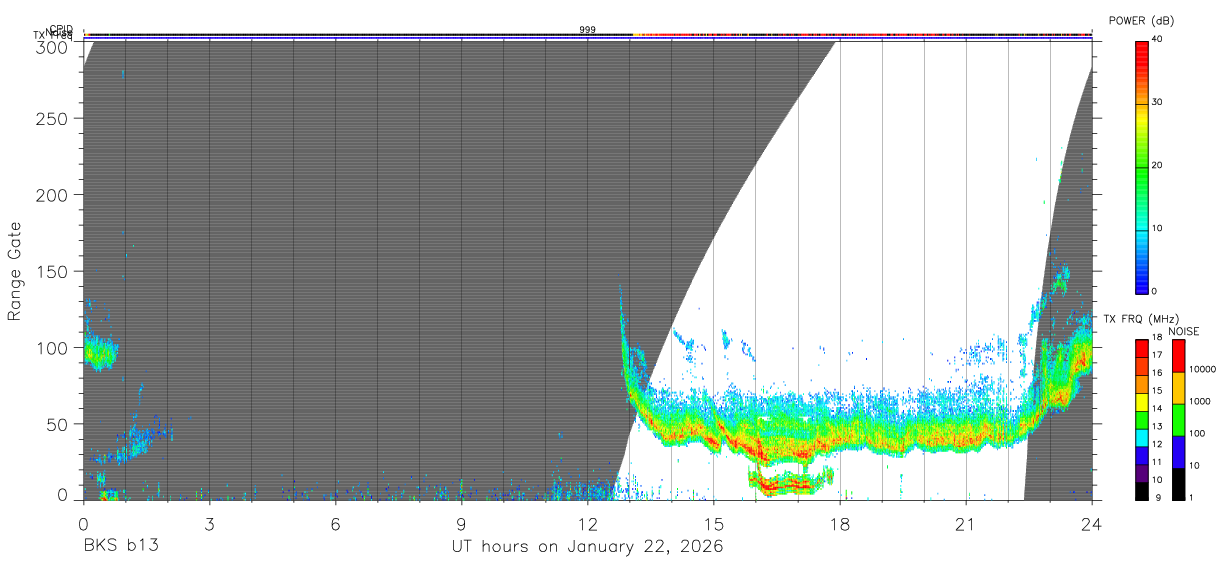
Task: Click the 9 tick on UT hours axis
Action: coord(461,523)
